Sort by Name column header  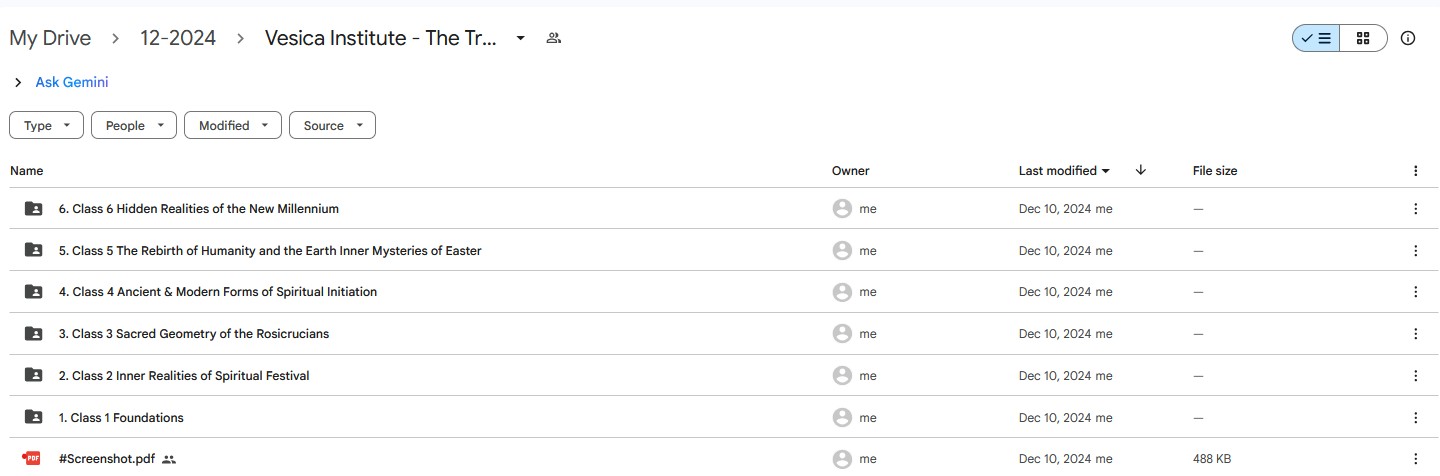click(27, 171)
